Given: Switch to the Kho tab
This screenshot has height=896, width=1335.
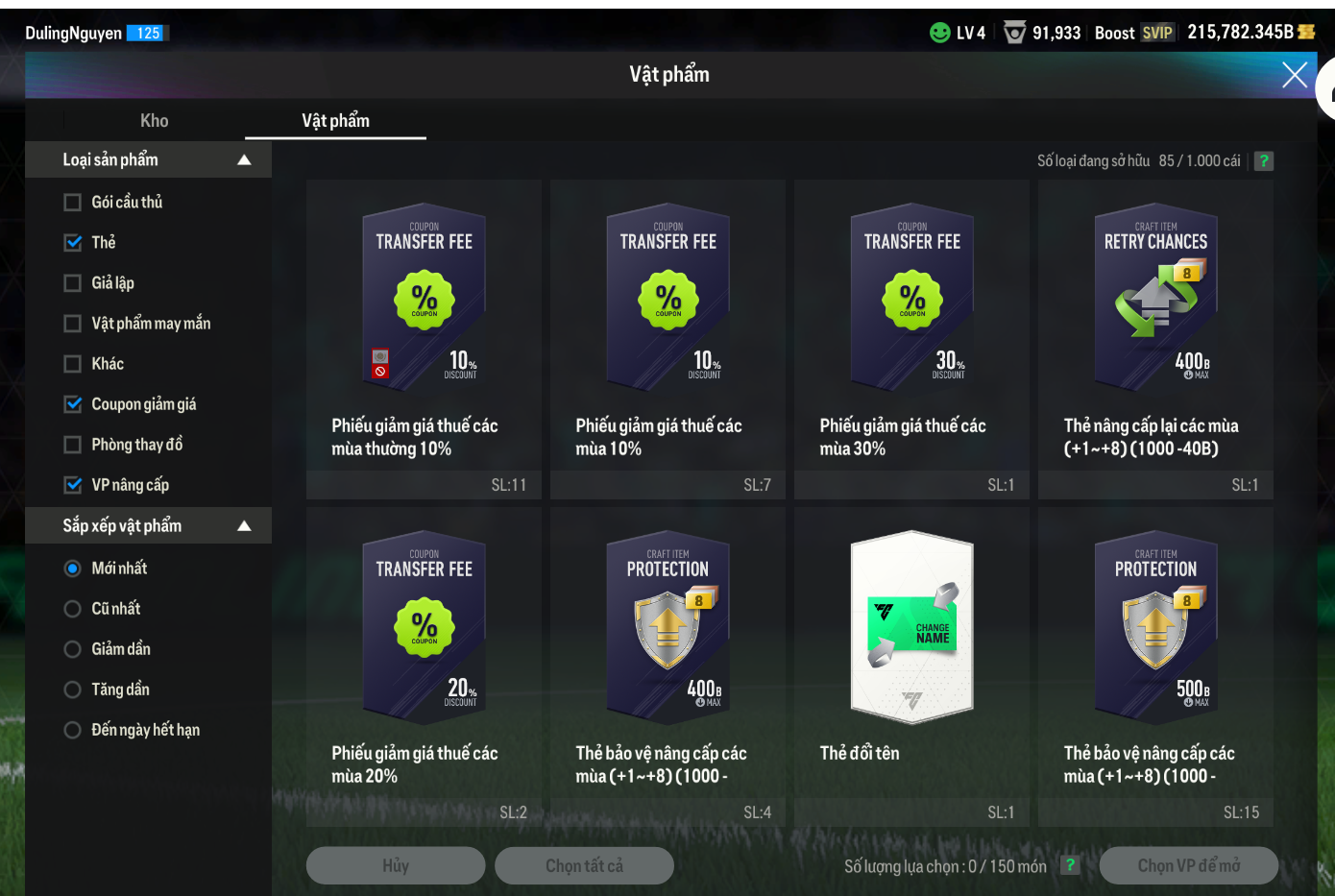Looking at the screenshot, I should pos(154,121).
